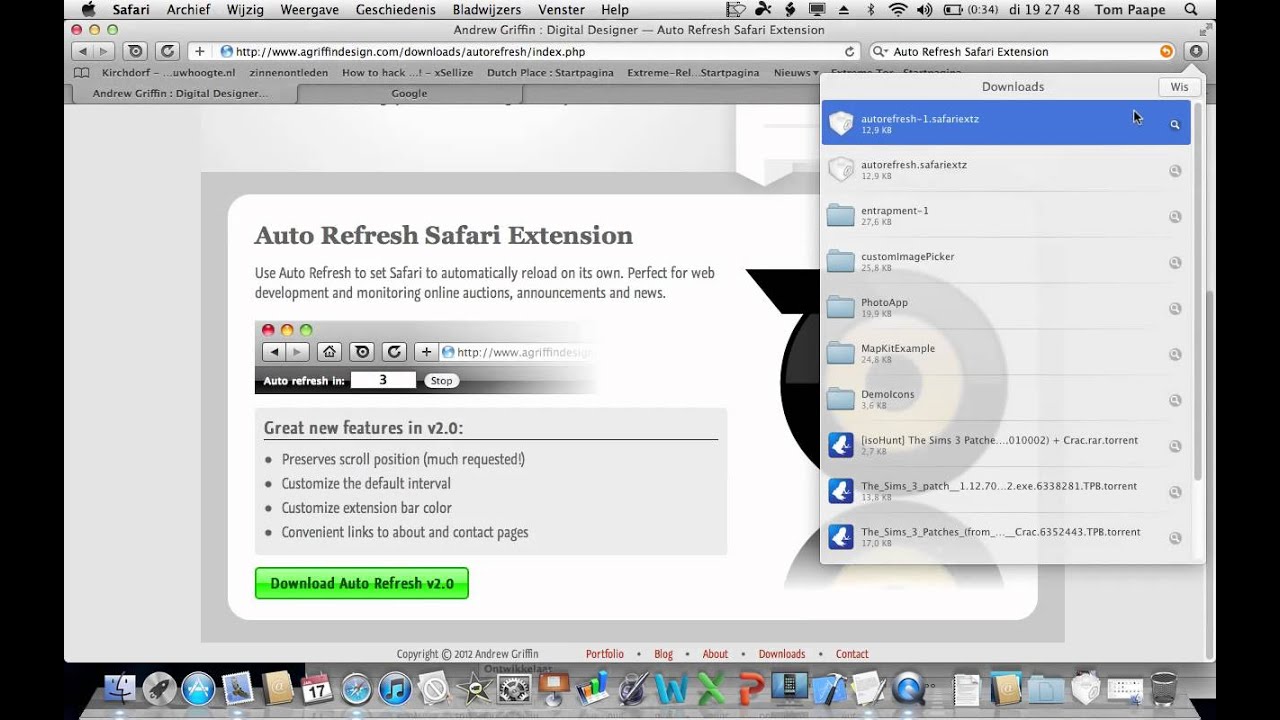Click the Auto Refresh extension toolbar button

coord(136,51)
